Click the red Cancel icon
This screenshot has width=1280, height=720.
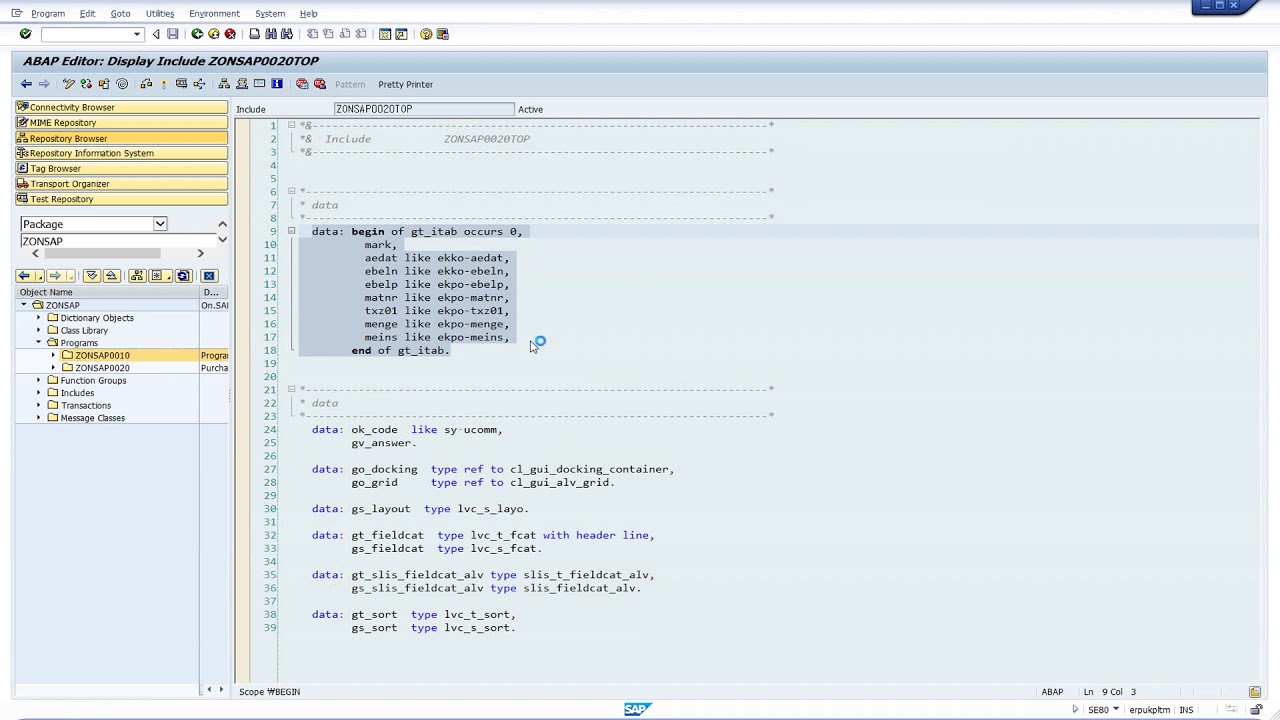coord(230,34)
